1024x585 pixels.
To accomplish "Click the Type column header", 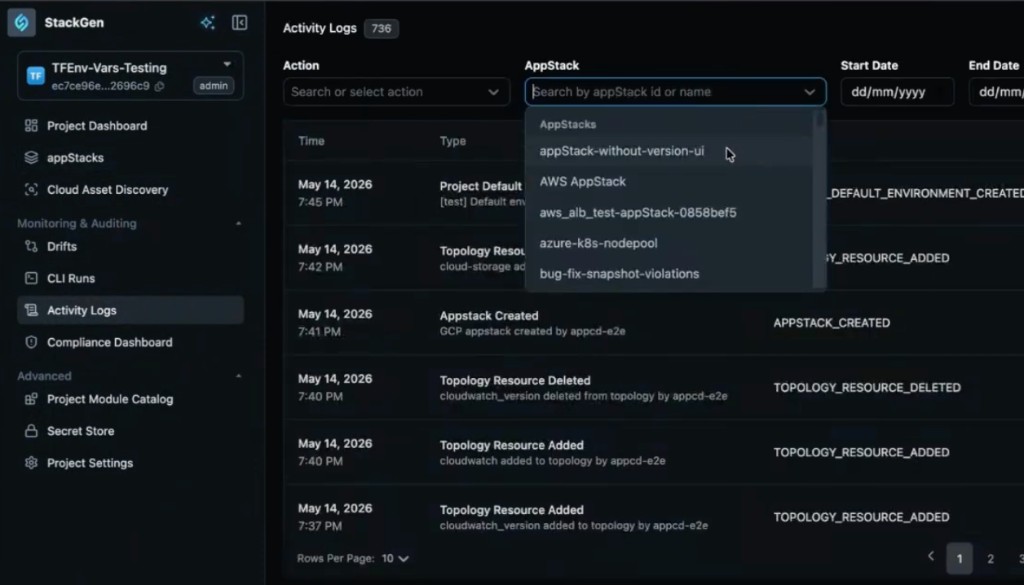I will 453,141.
